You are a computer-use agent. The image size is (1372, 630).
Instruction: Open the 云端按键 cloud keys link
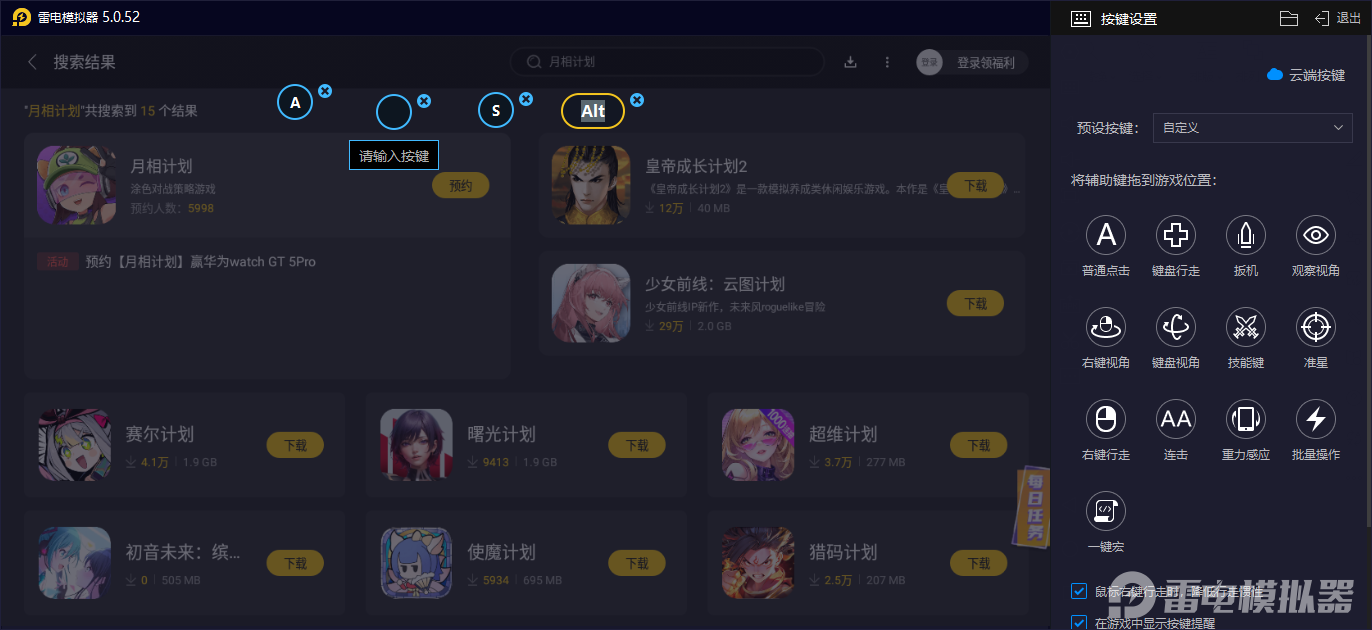click(1306, 75)
